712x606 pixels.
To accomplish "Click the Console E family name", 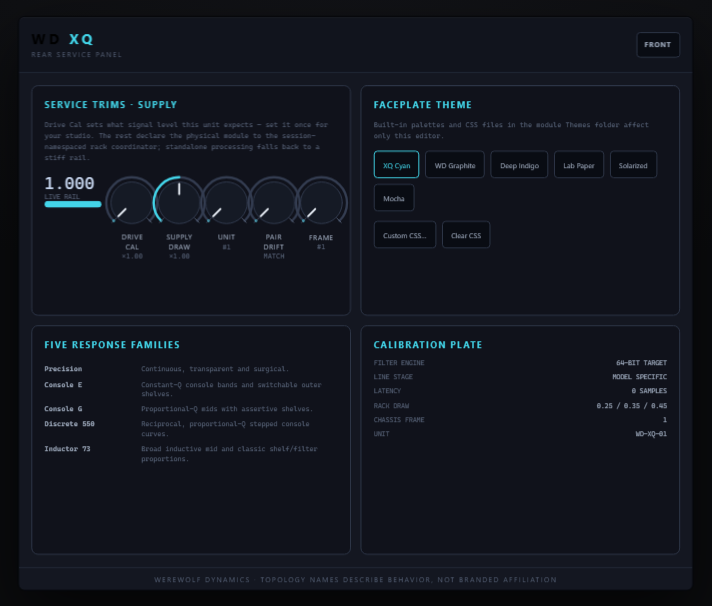I will (63, 385).
